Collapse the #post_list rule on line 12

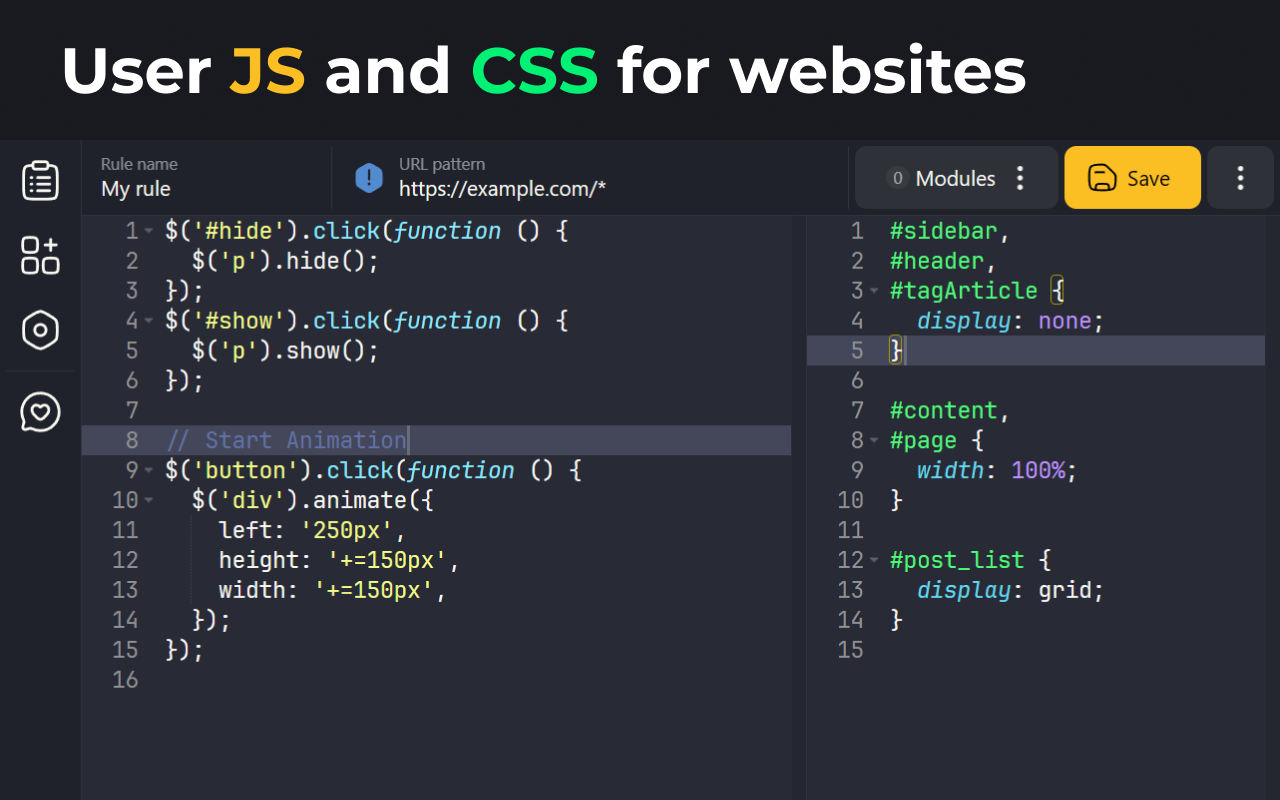[x=872, y=560]
